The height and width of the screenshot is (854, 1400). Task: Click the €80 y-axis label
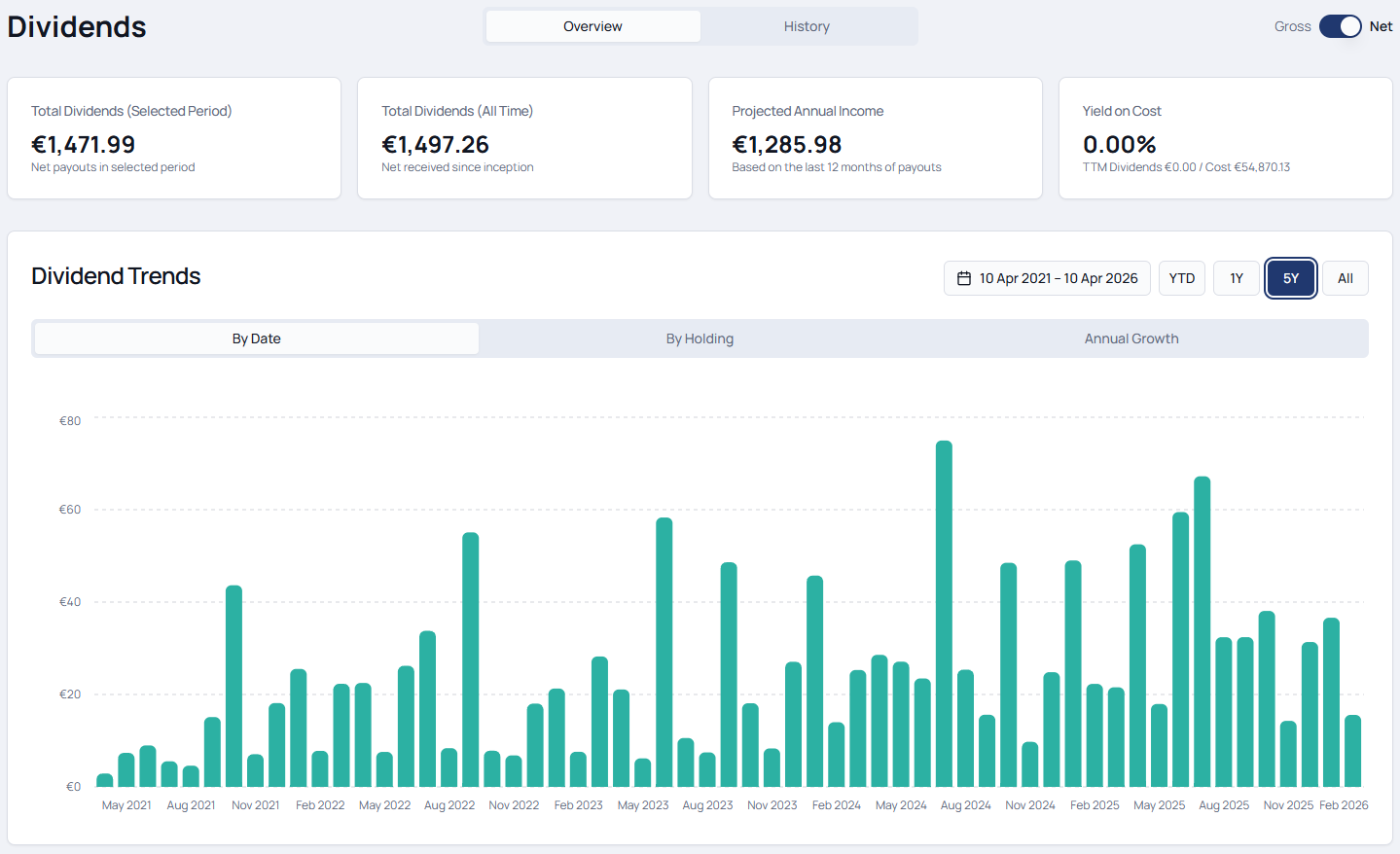coord(70,421)
